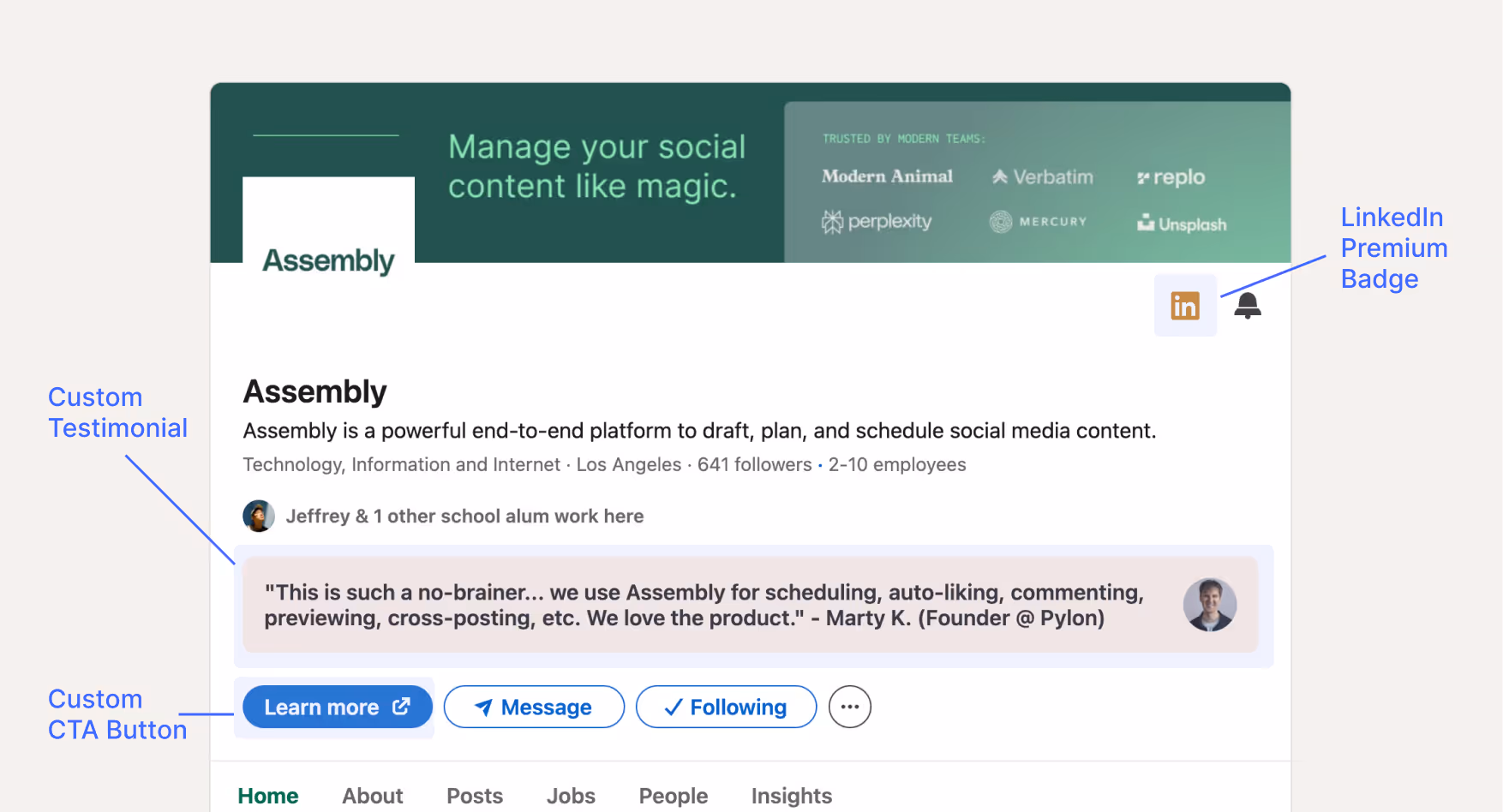Click the replo logo in banner
The image size is (1503, 812).
[x=1171, y=177]
